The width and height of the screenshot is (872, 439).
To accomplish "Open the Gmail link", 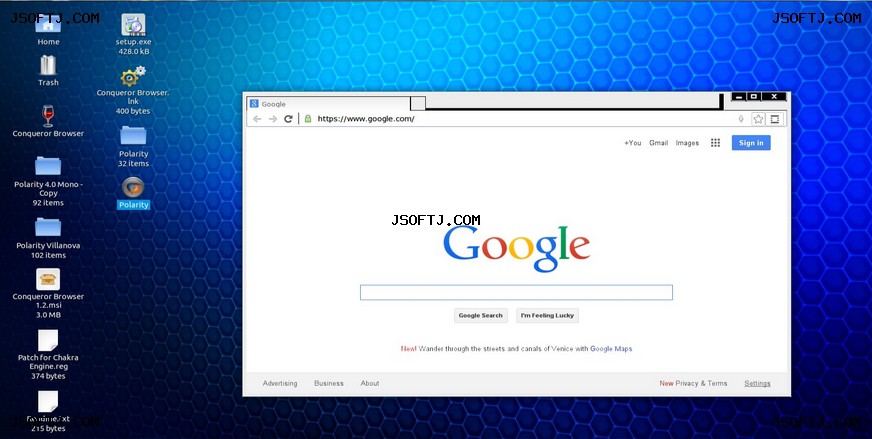I will (658, 143).
